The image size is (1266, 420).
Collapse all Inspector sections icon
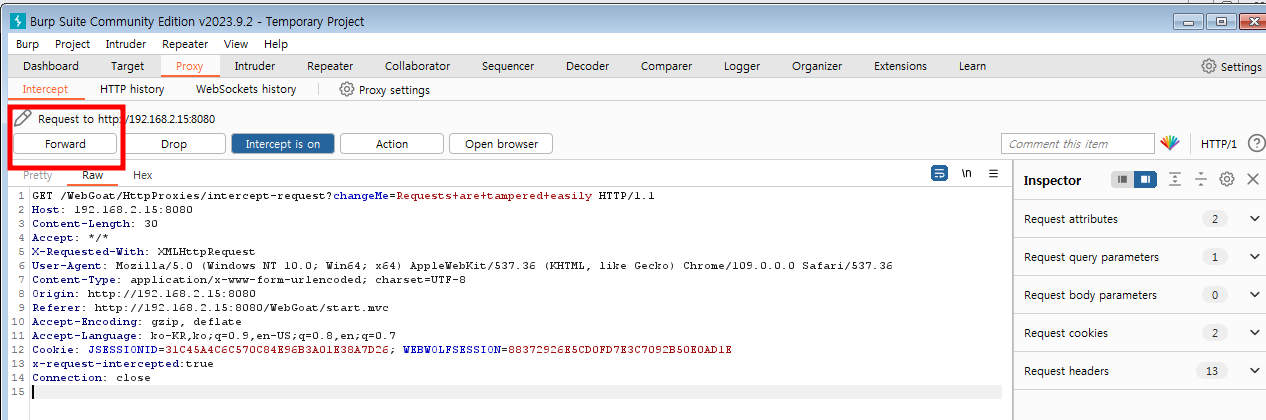click(1201, 180)
